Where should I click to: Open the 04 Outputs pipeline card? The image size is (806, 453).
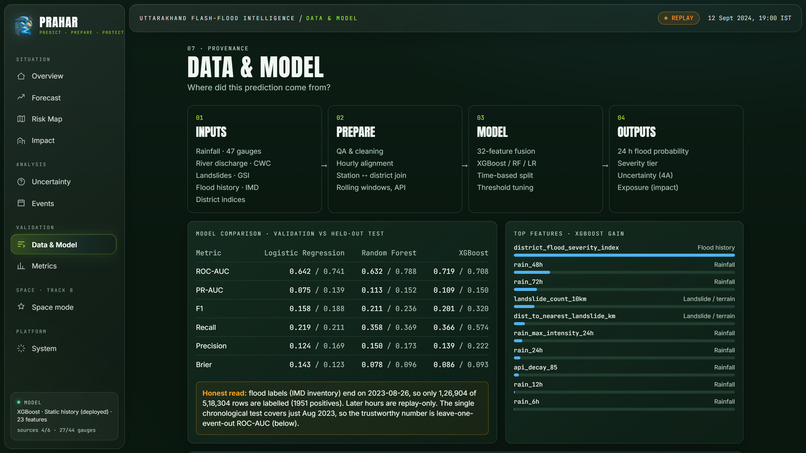[x=676, y=159]
